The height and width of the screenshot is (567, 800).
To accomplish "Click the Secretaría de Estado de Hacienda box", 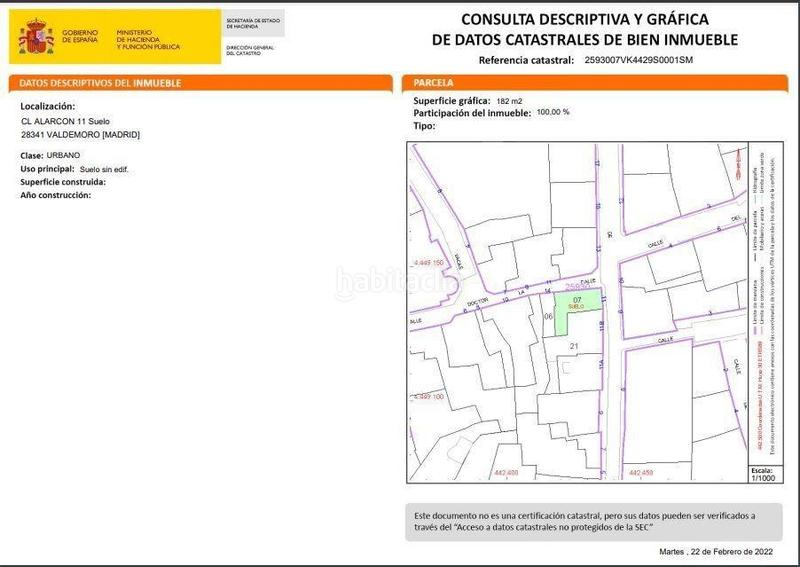I will click(x=254, y=24).
